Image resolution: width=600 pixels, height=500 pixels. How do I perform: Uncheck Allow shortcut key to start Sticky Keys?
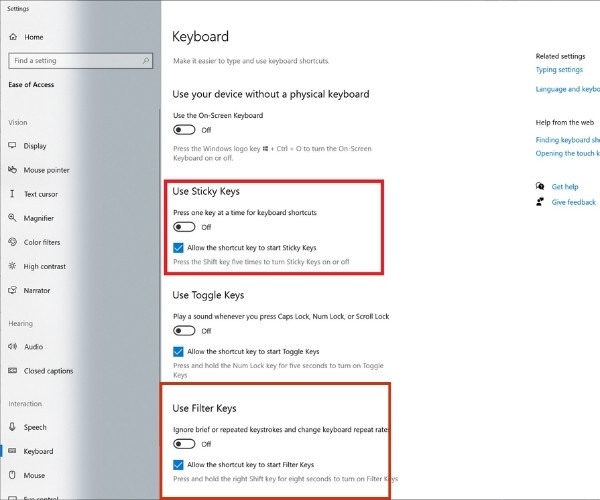178,248
